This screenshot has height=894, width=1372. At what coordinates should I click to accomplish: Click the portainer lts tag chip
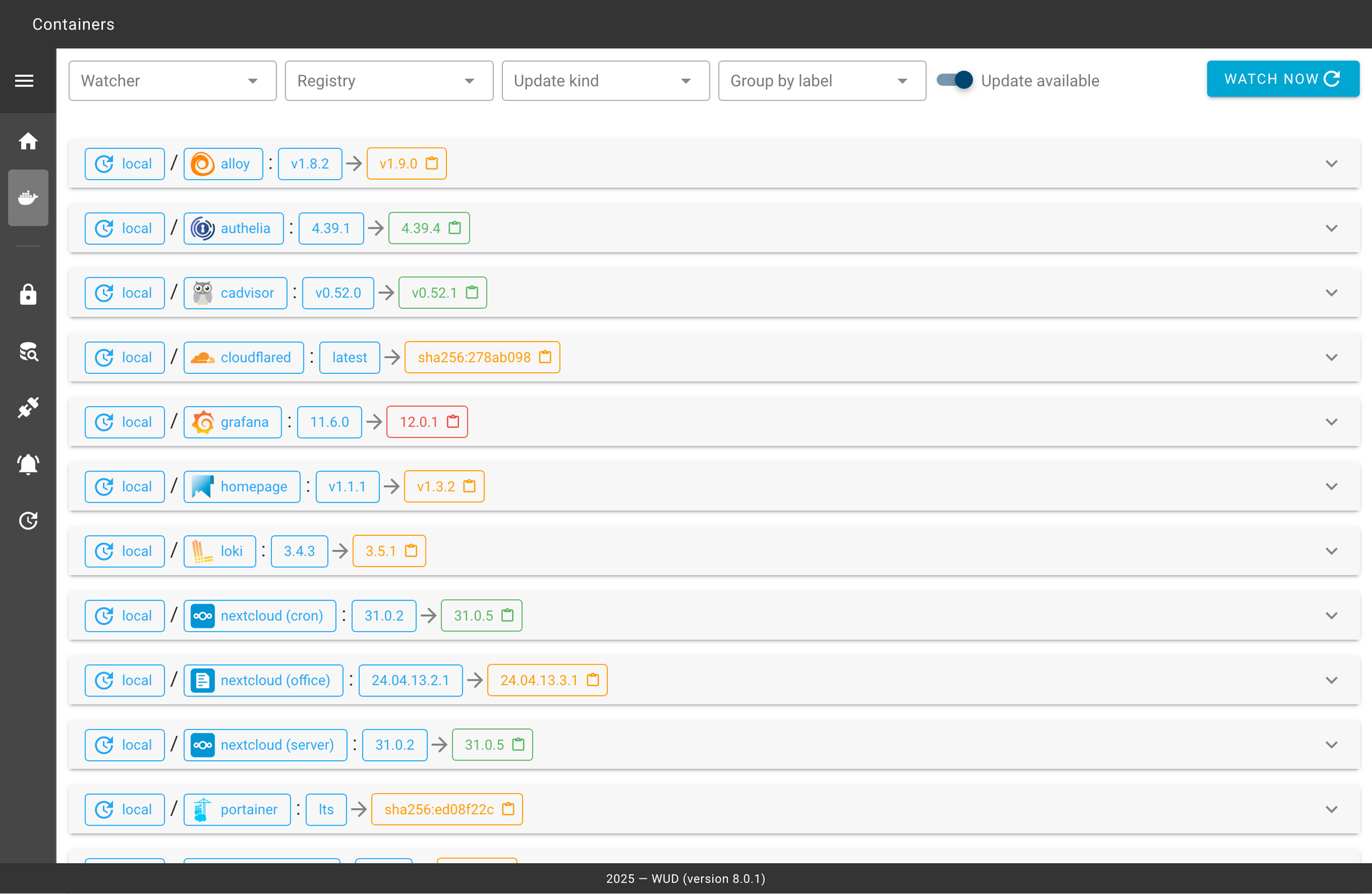[326, 810]
